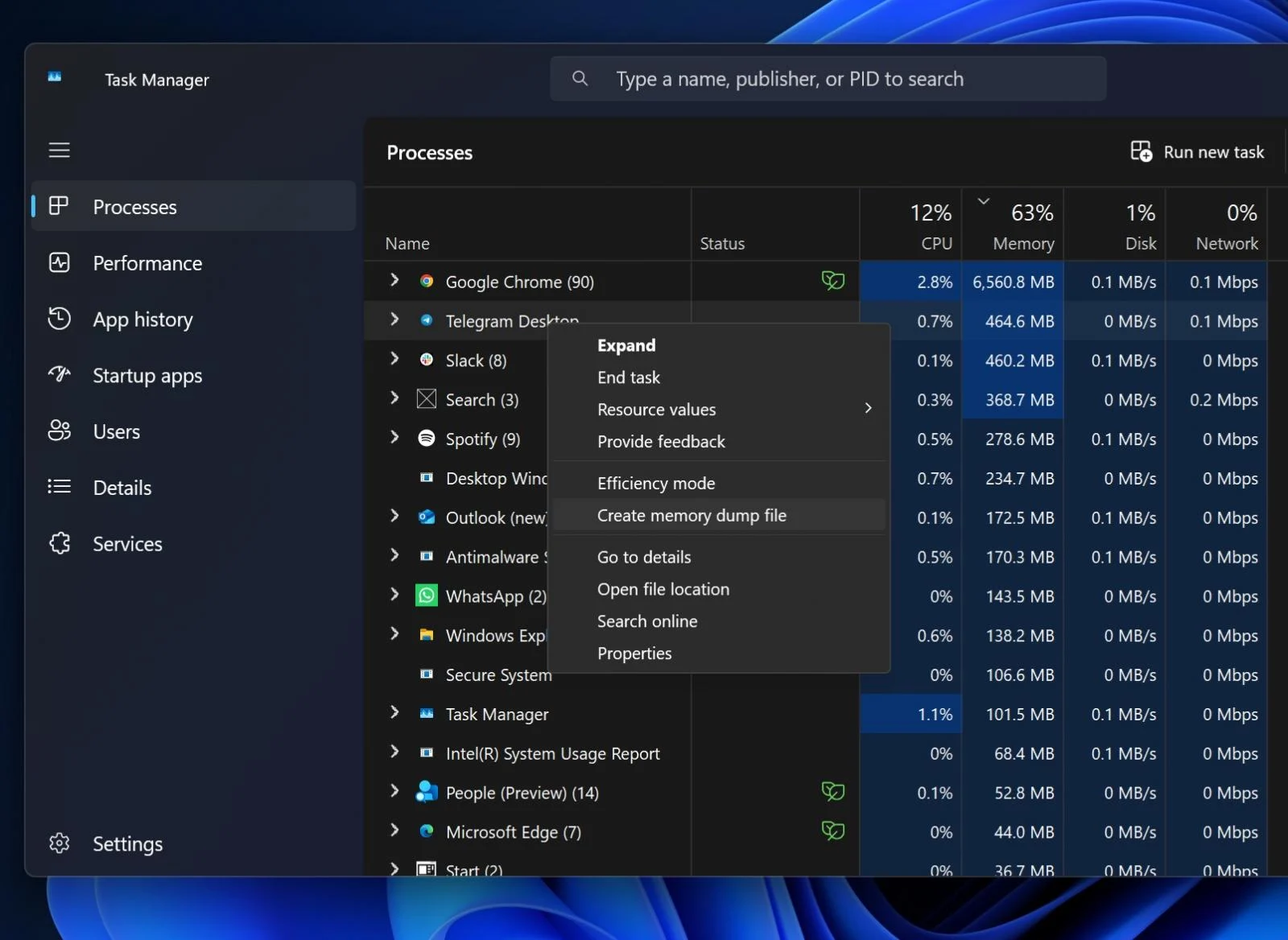Expand the Intel(R) System Usage Report group

pos(394,752)
